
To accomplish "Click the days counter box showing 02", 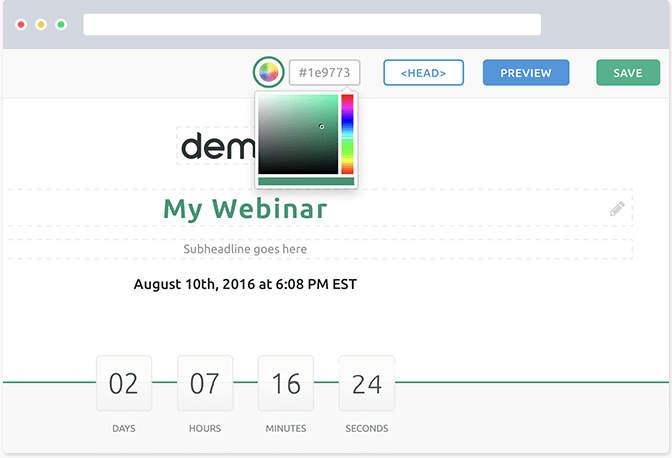I will point(124,383).
